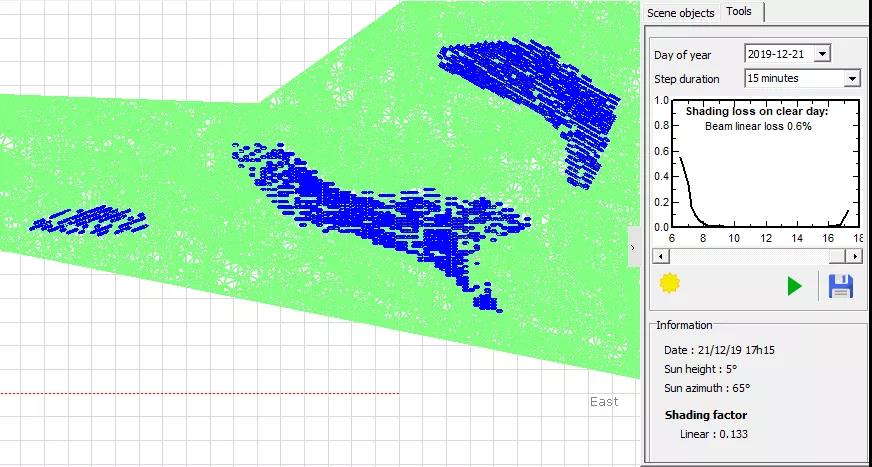Start the shading animation with the green play icon
This screenshot has width=872, height=467.
point(795,287)
